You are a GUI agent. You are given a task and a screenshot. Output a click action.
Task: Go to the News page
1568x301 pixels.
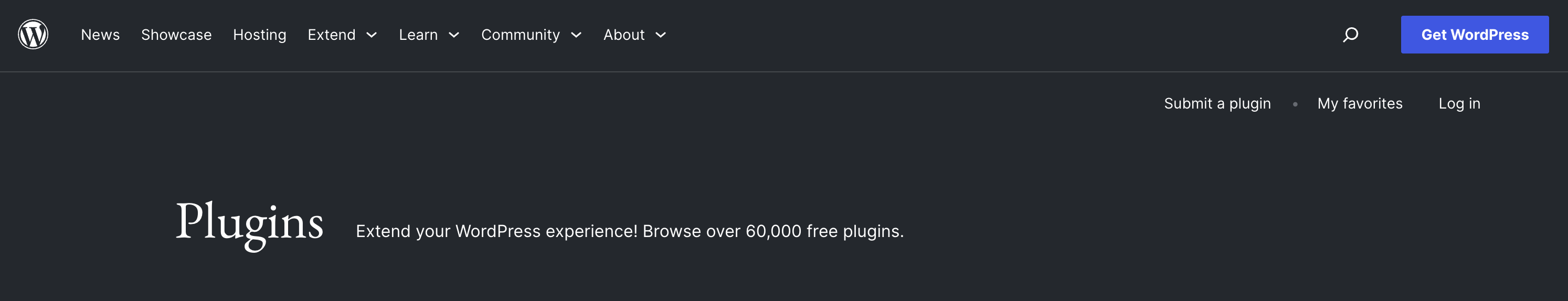pos(100,35)
